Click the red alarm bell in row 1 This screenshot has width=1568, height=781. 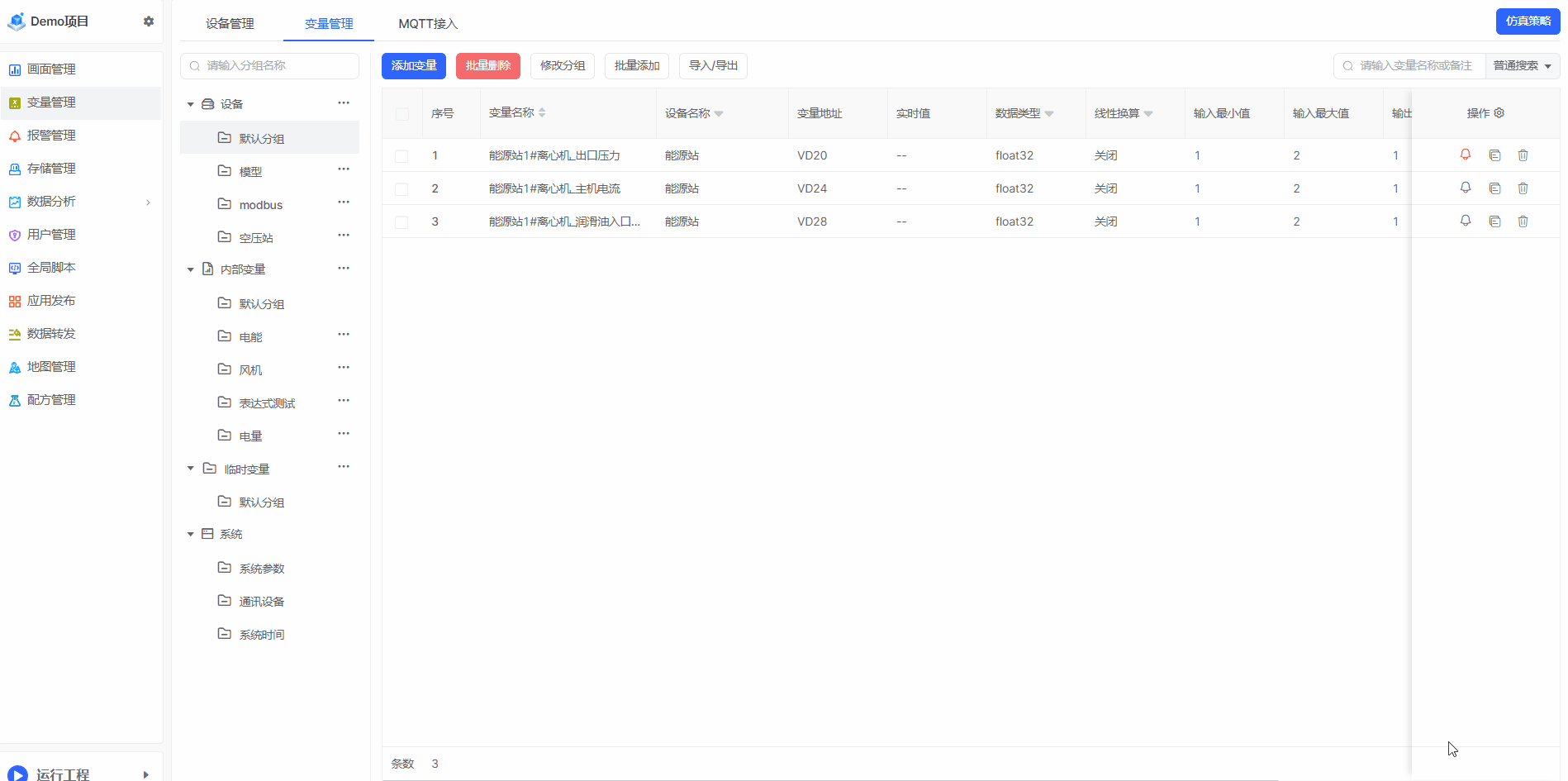click(1465, 155)
